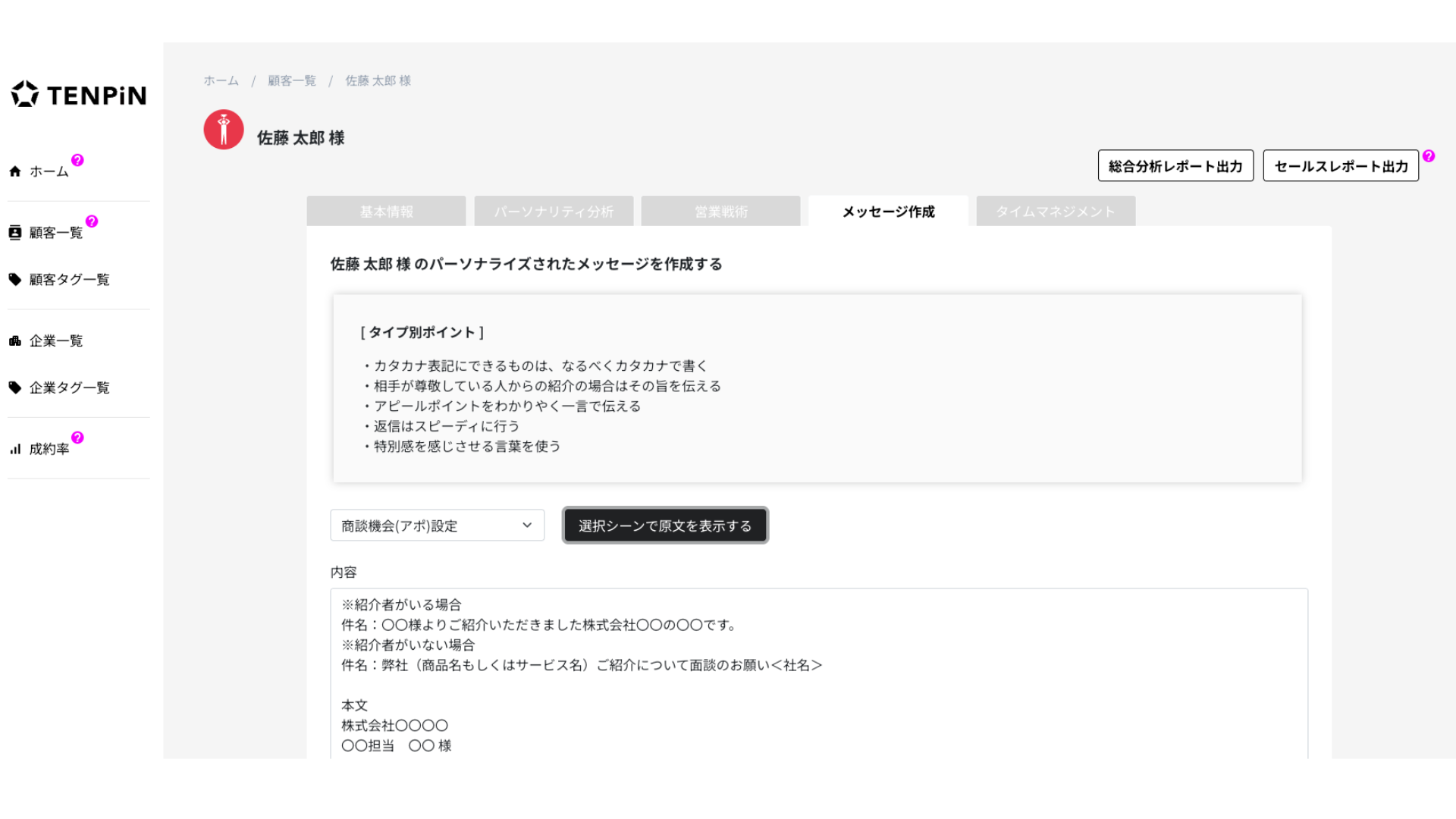This screenshot has width=1456, height=819.
Task: Click help icon beside セールスレポート出力
Action: 1429,155
